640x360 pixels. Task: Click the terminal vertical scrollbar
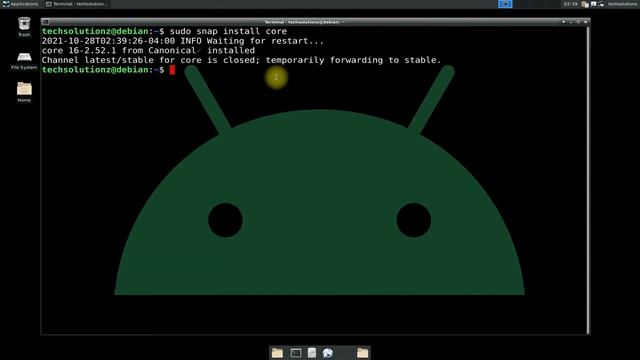click(588, 180)
